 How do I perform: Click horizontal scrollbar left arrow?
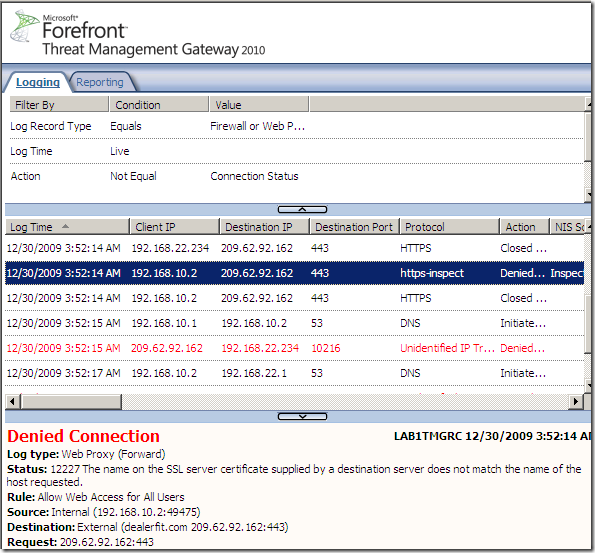(x=13, y=401)
